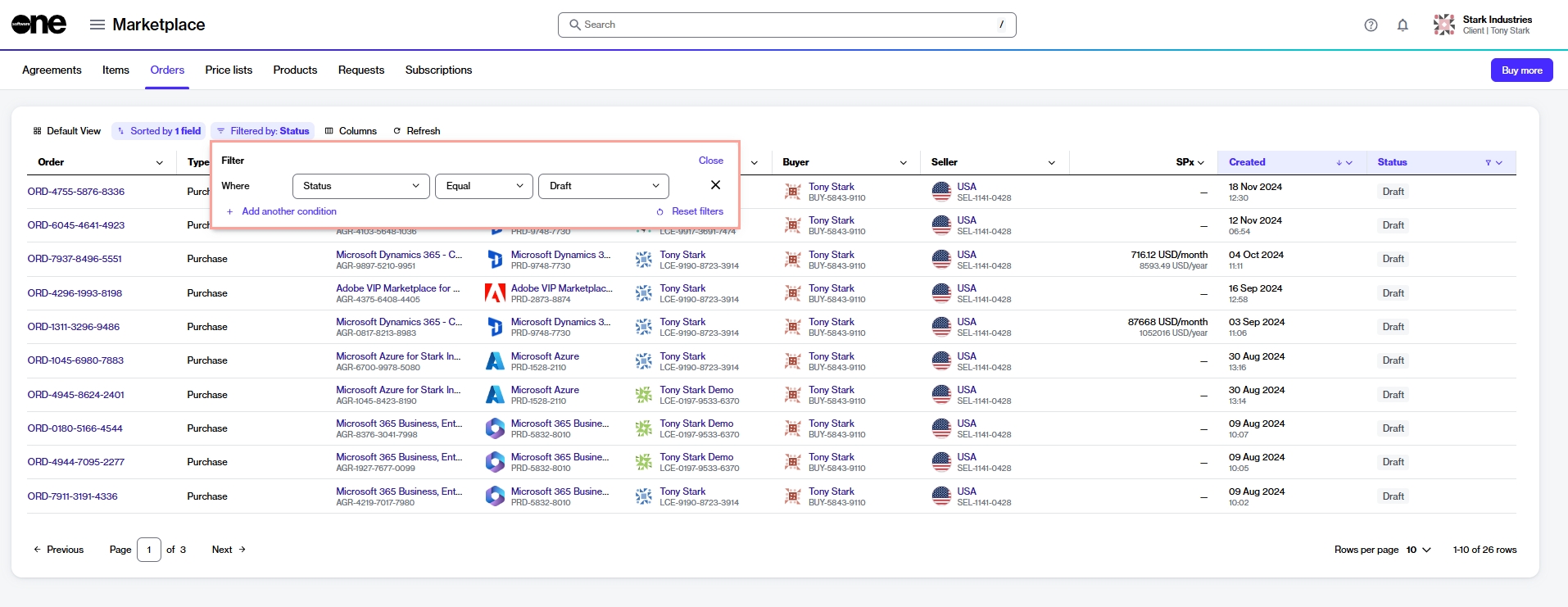
Task: Expand the Created column chevron menu
Action: coord(1349,163)
